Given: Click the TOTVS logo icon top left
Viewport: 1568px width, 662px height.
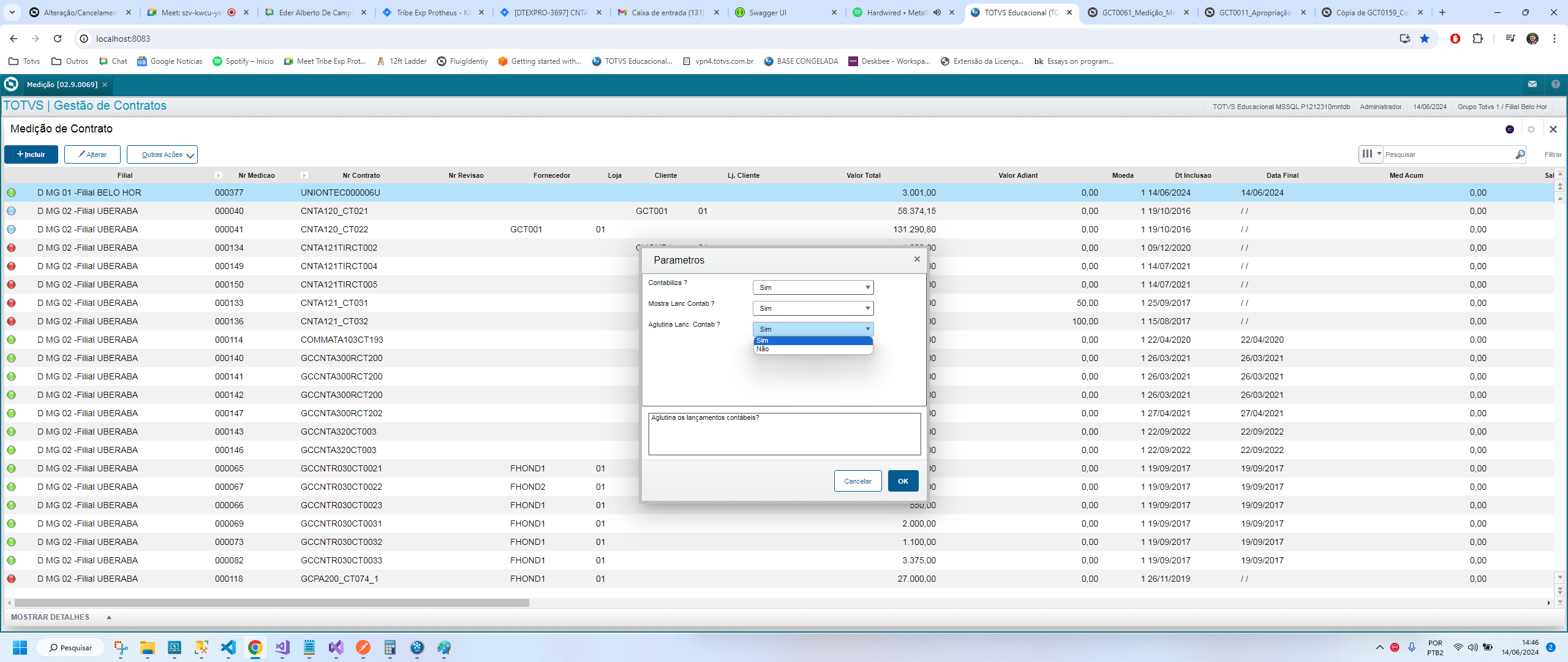Looking at the screenshot, I should coord(11,85).
